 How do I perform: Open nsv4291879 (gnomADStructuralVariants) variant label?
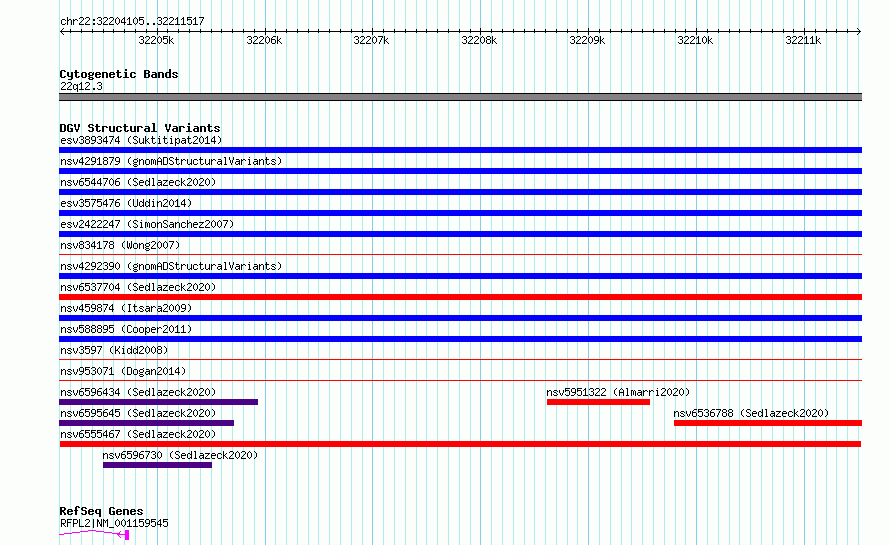[x=171, y=161]
